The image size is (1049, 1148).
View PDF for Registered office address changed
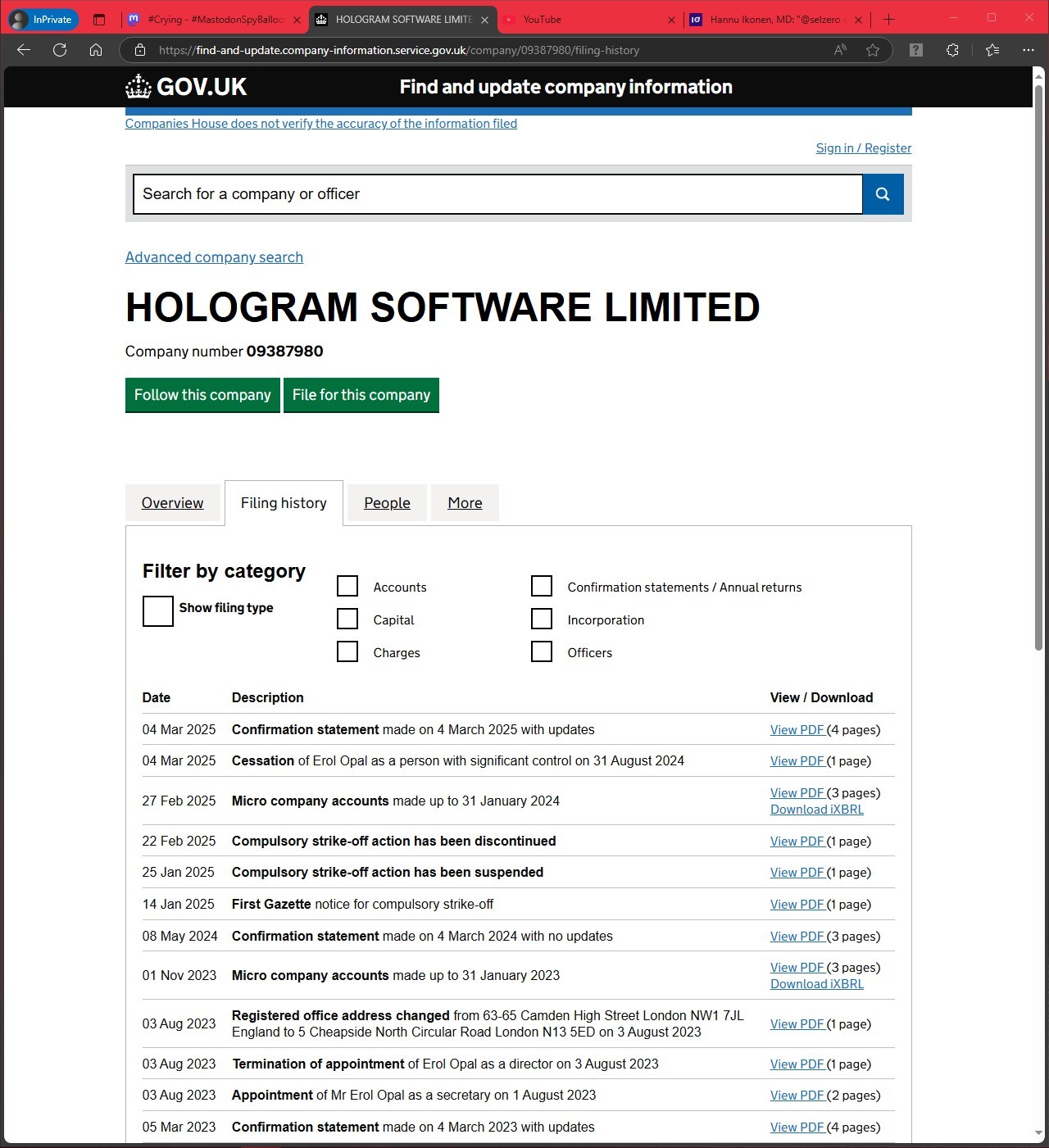[797, 1024]
